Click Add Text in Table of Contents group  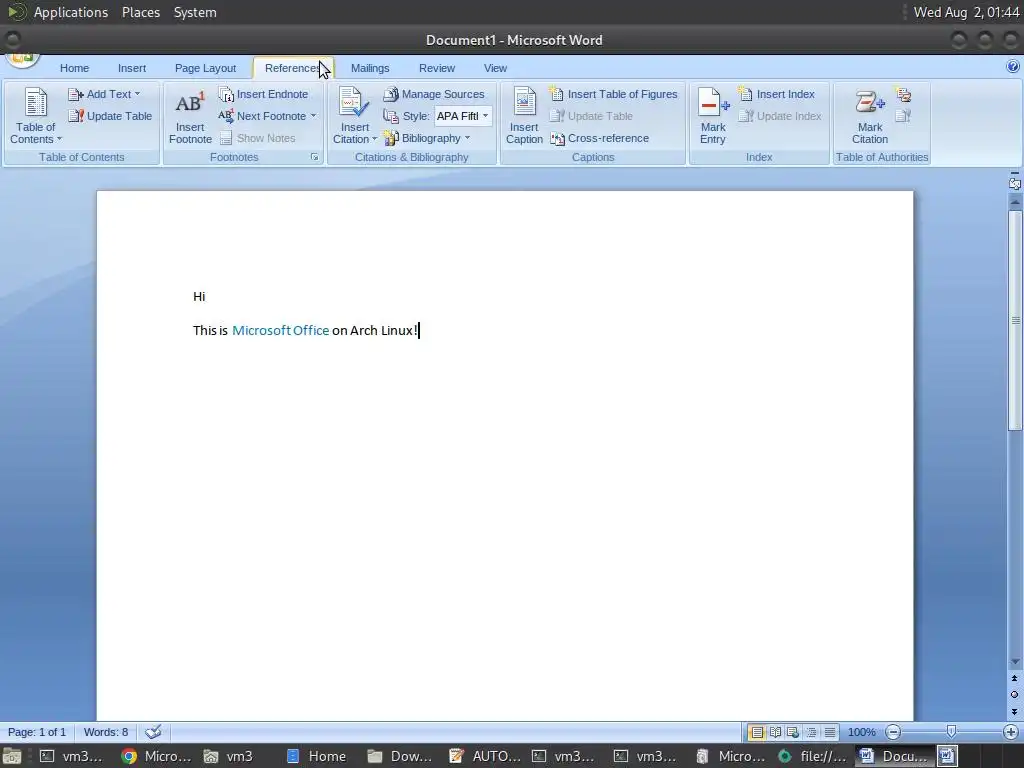point(104,94)
